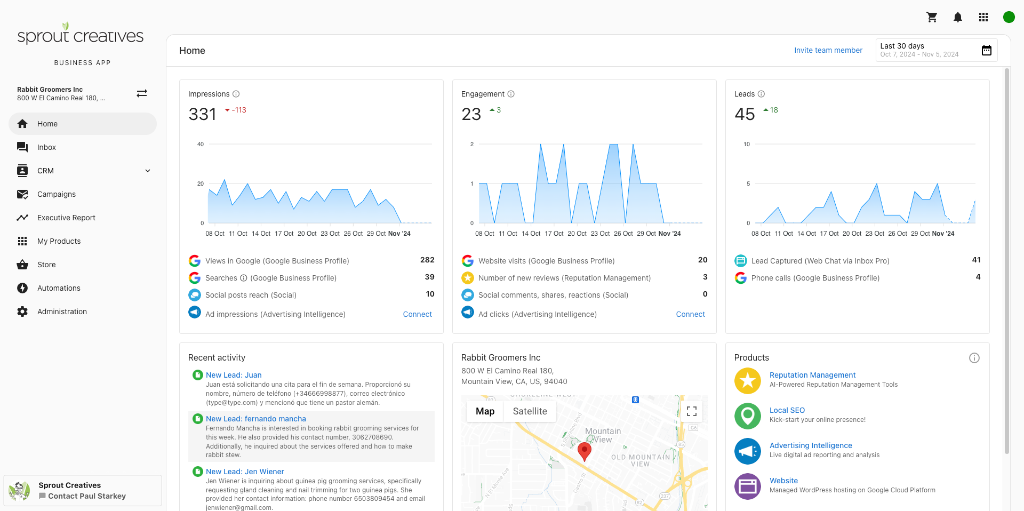Switch the map to Satellite view

coord(530,411)
